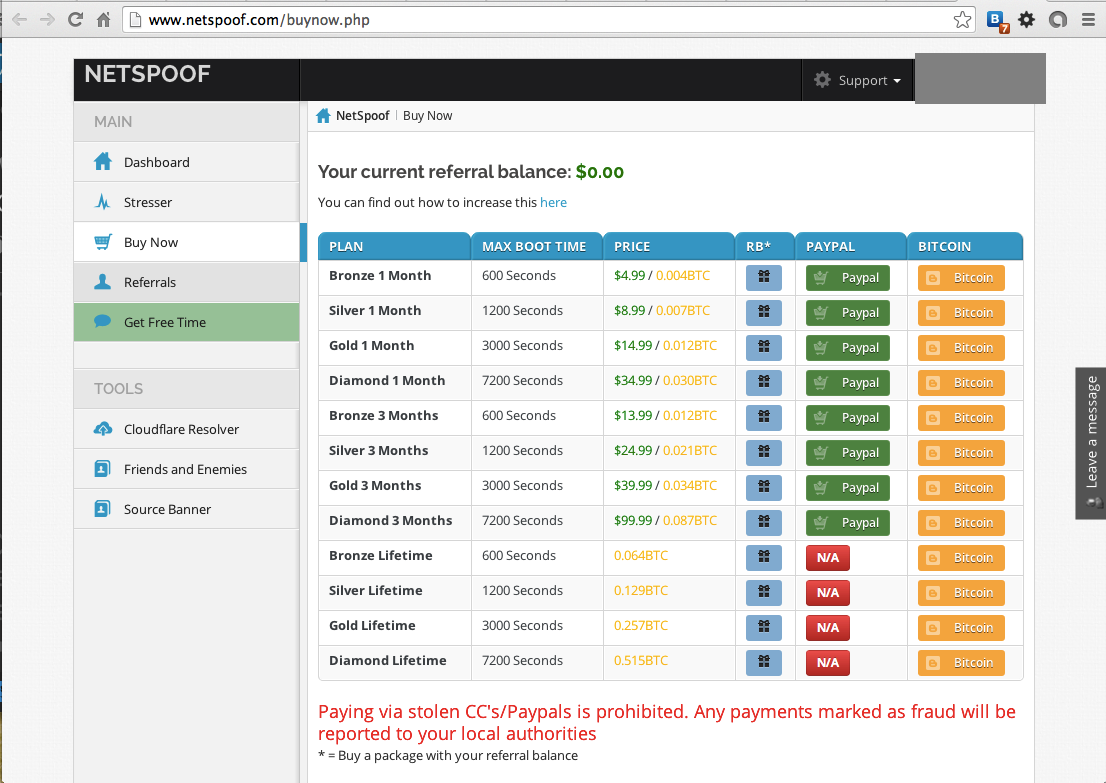Viewport: 1106px width, 783px height.
Task: Click gift icon for Gold Lifetime
Action: (764, 627)
